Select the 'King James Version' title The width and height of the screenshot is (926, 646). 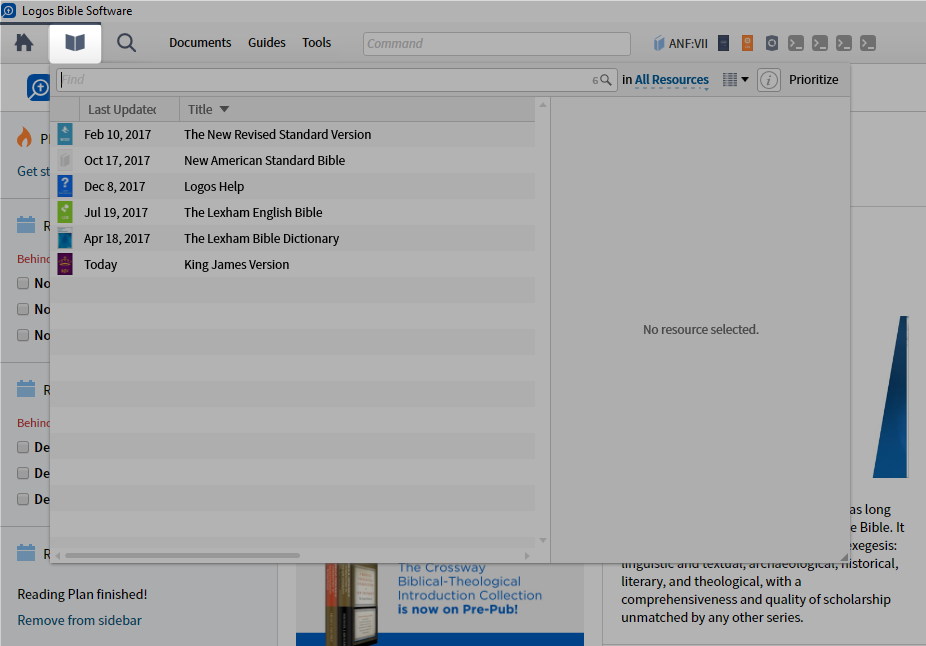[x=237, y=265]
